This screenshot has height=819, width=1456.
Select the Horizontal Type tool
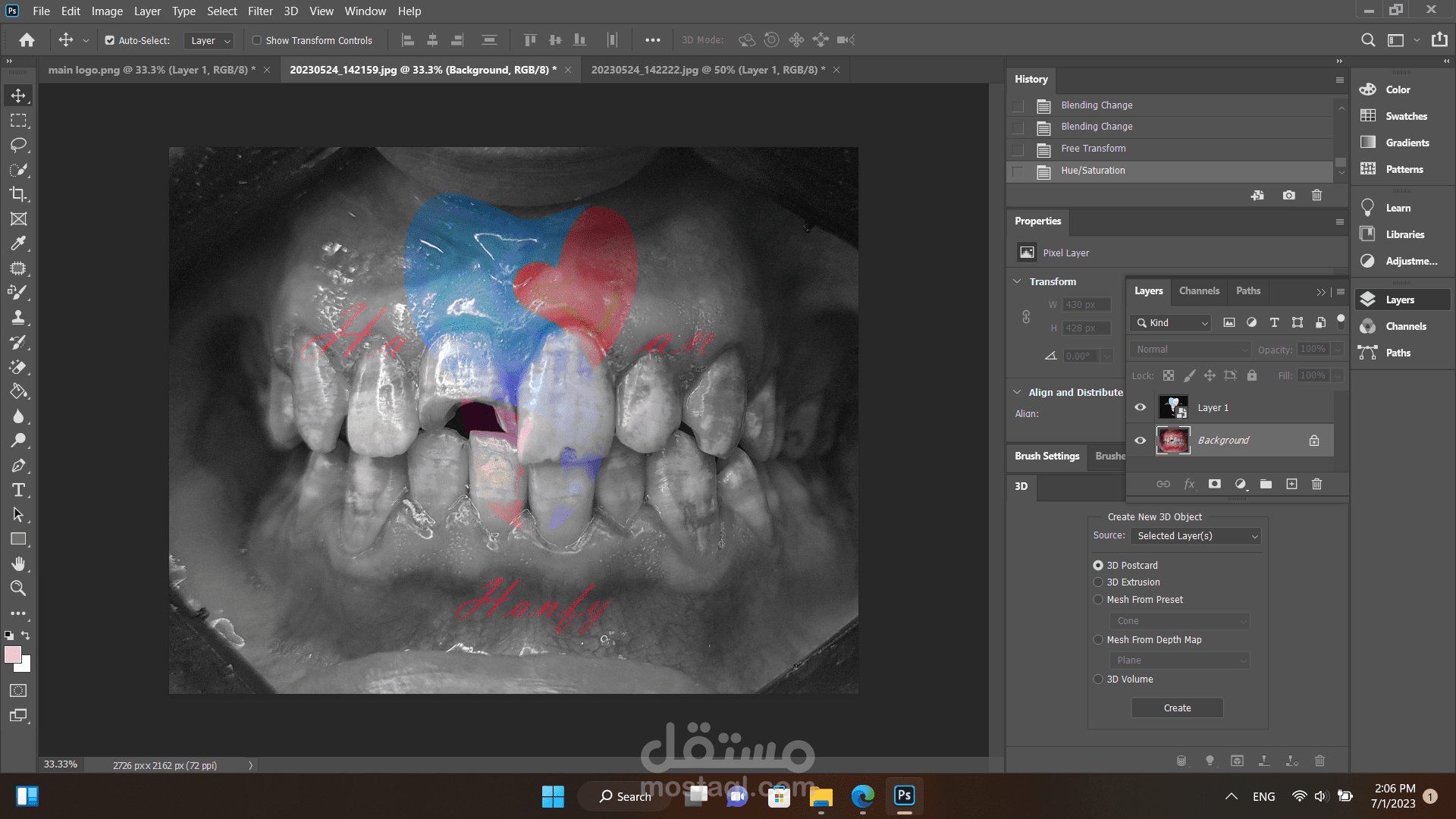pos(18,490)
